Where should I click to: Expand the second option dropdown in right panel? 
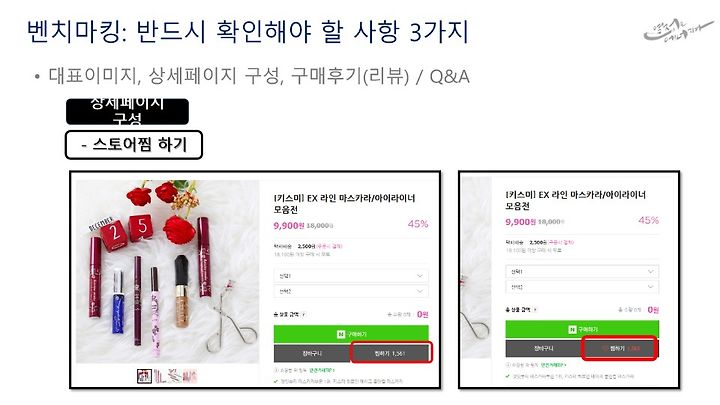pyautogui.click(x=582, y=287)
